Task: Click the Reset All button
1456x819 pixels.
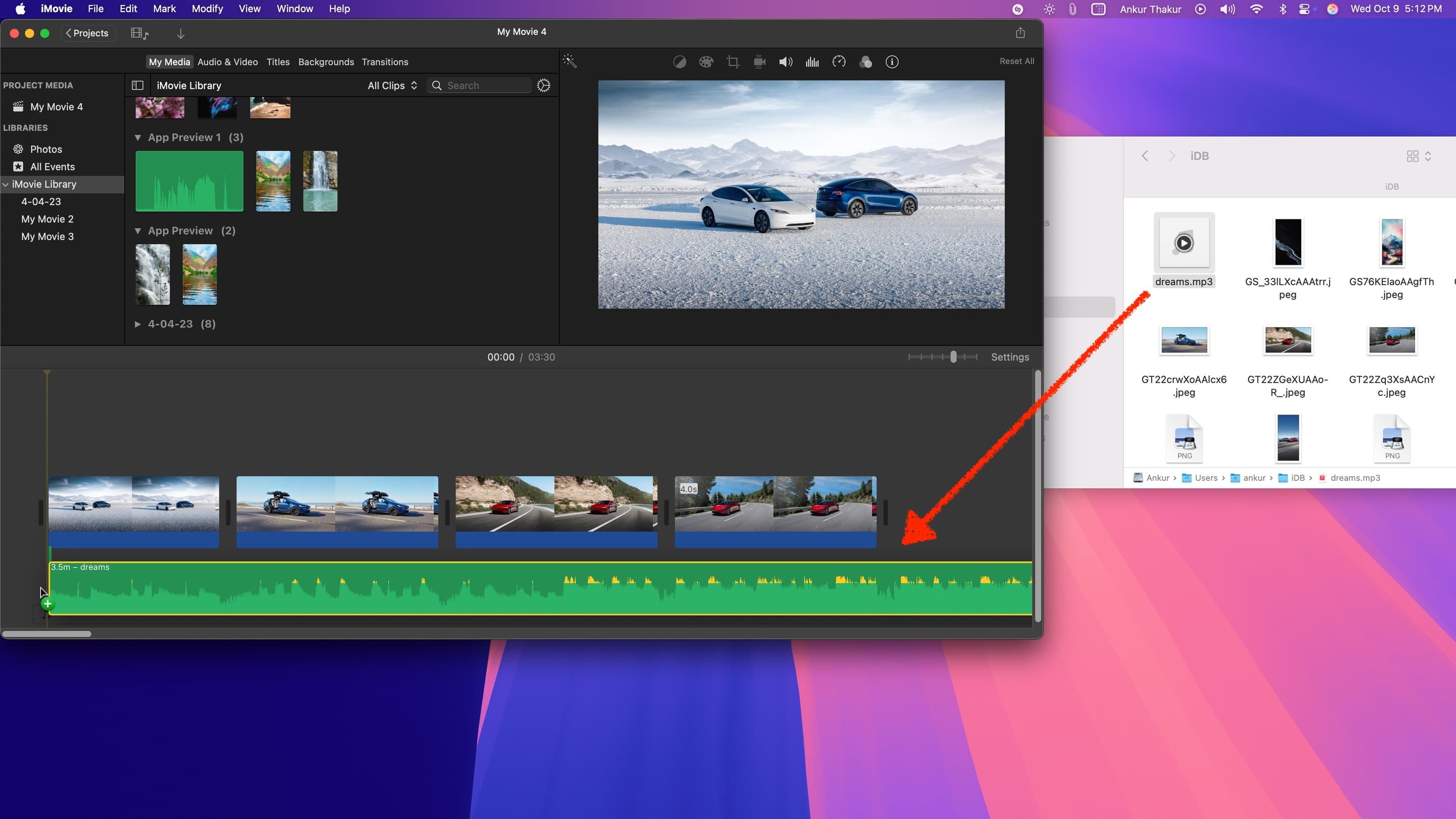Action: [x=1016, y=61]
